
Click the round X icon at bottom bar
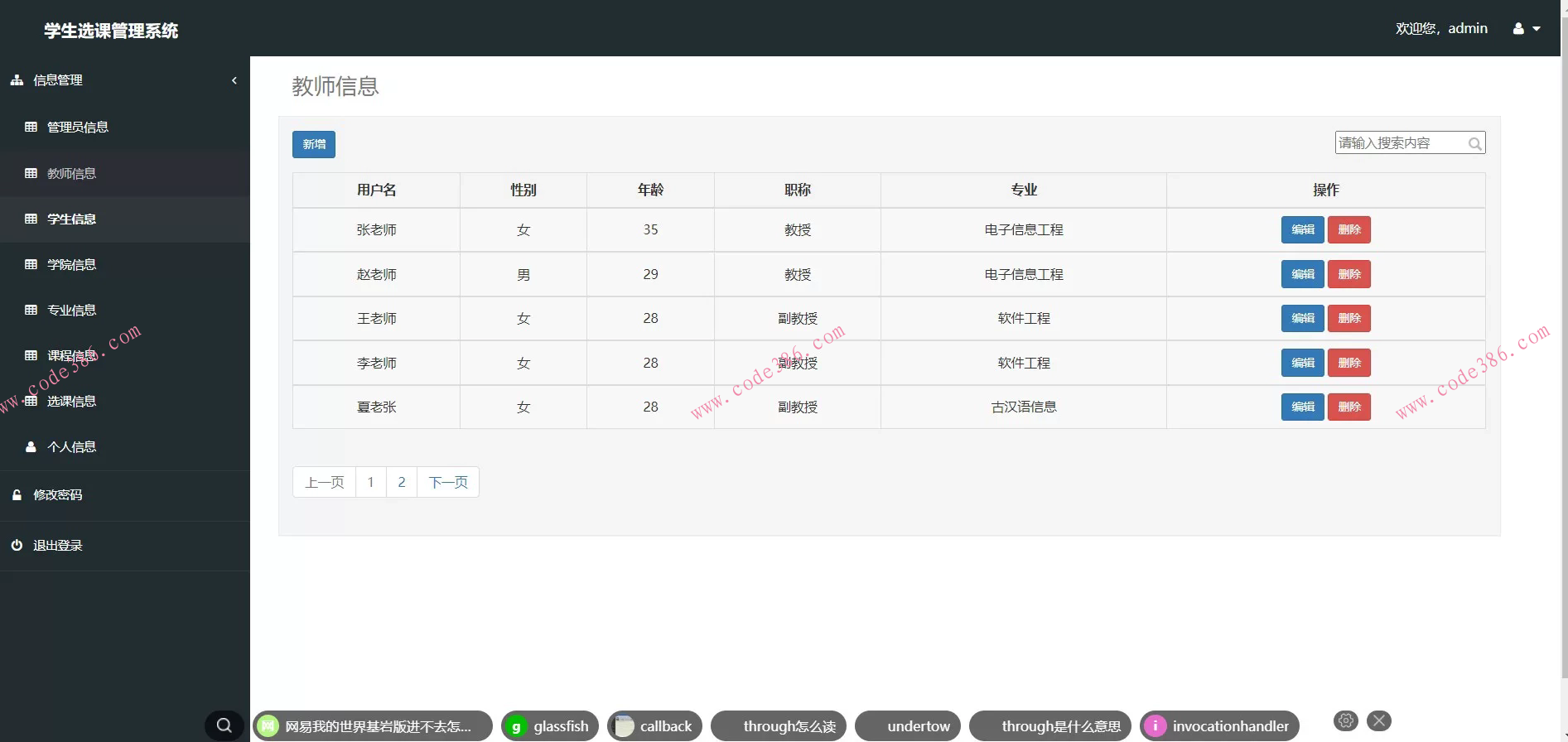pyautogui.click(x=1379, y=720)
